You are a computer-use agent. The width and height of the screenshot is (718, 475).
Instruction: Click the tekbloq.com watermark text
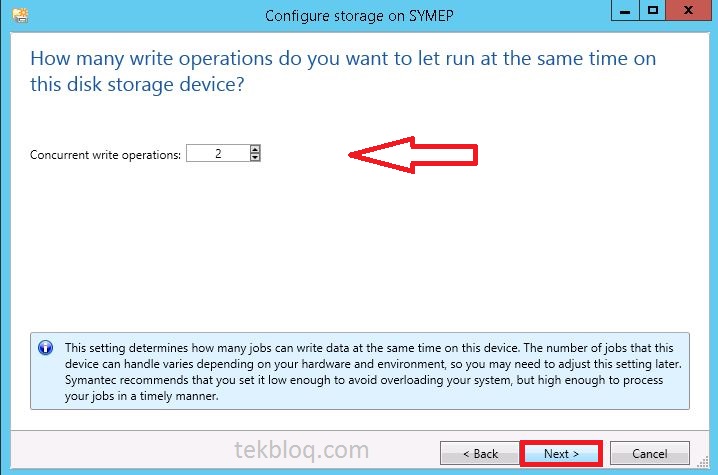pos(301,450)
